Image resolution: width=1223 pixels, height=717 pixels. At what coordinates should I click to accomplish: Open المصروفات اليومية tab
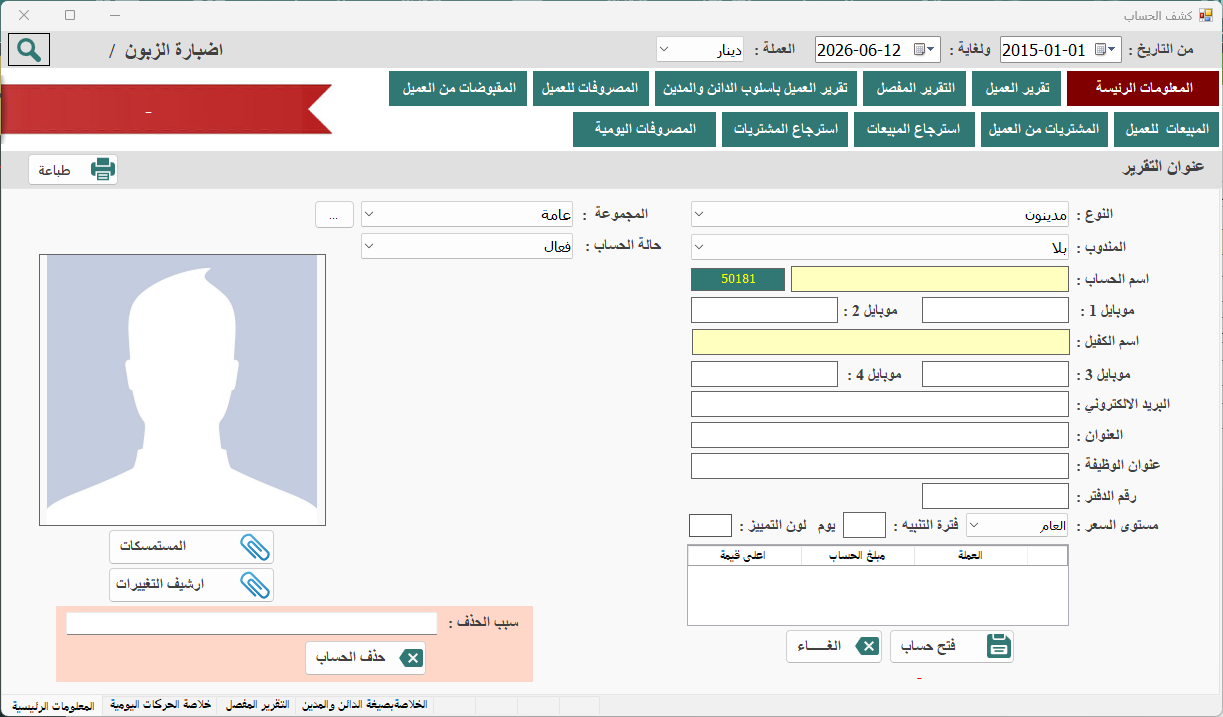[645, 130]
